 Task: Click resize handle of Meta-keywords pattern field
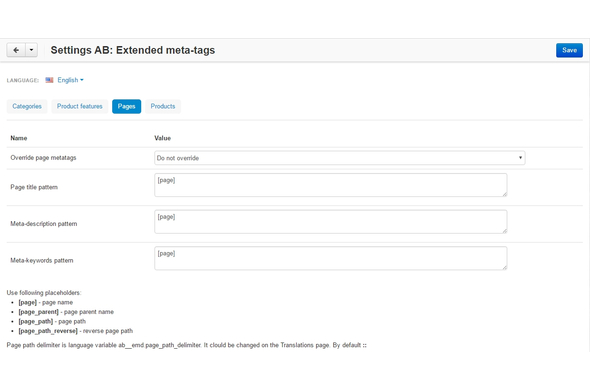(504, 267)
